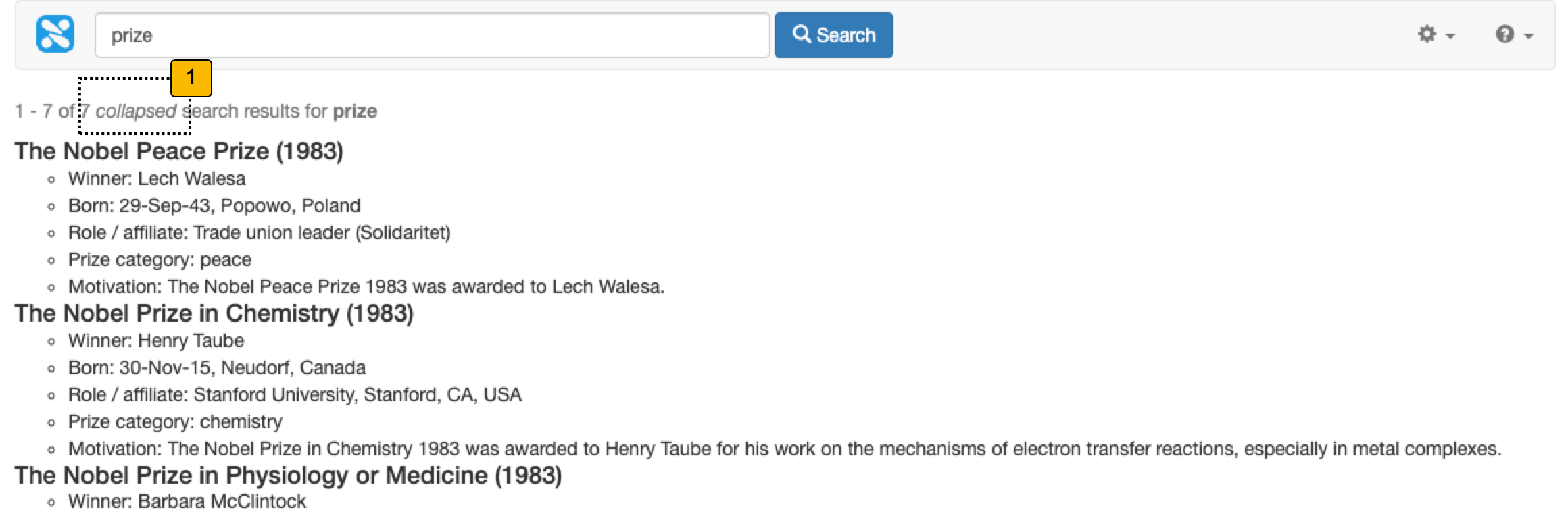Click the electron transfer reactions motivation text
1568x512 pixels.
[x=784, y=449]
